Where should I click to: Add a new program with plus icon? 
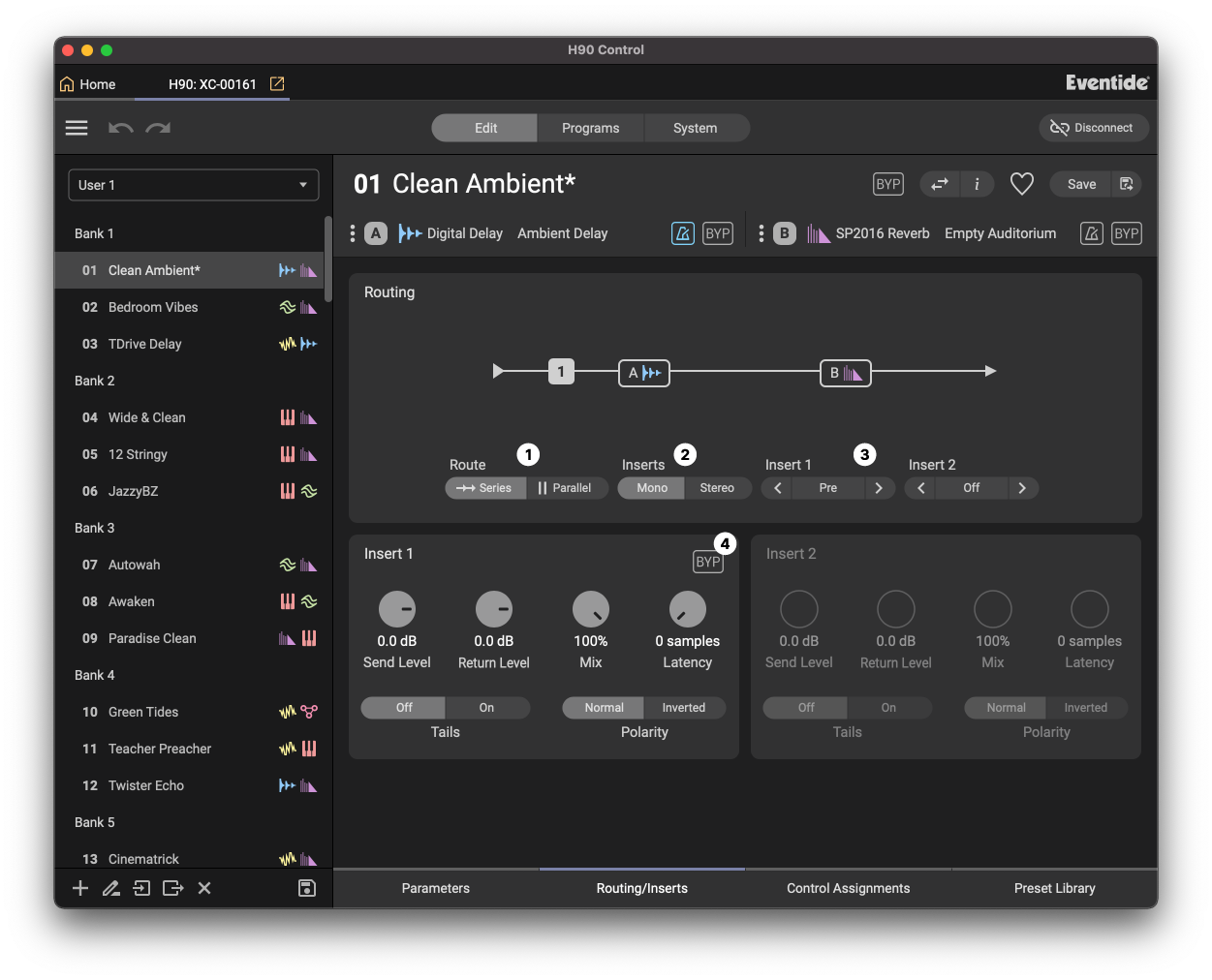[80, 888]
